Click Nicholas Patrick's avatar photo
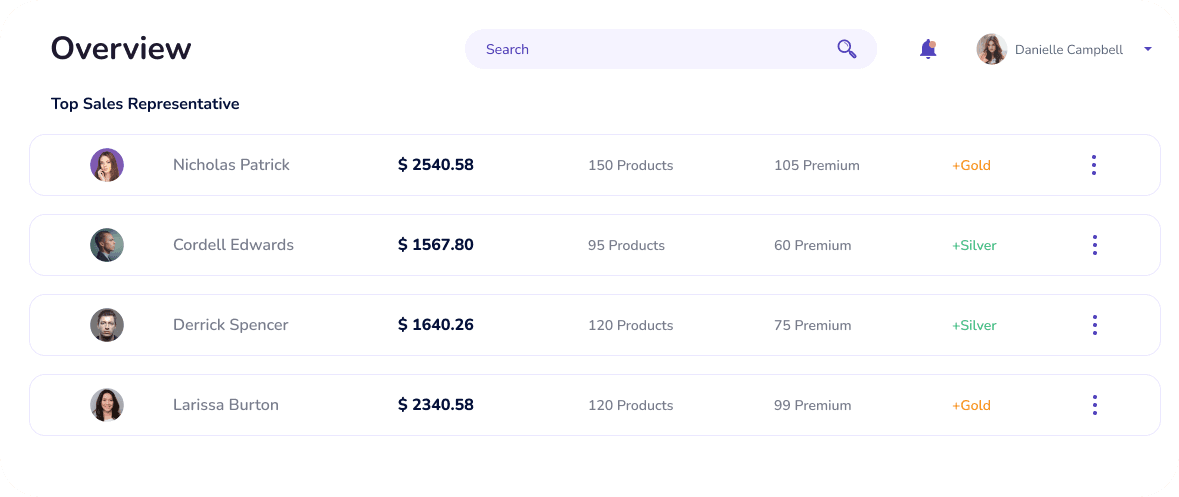 coord(107,165)
